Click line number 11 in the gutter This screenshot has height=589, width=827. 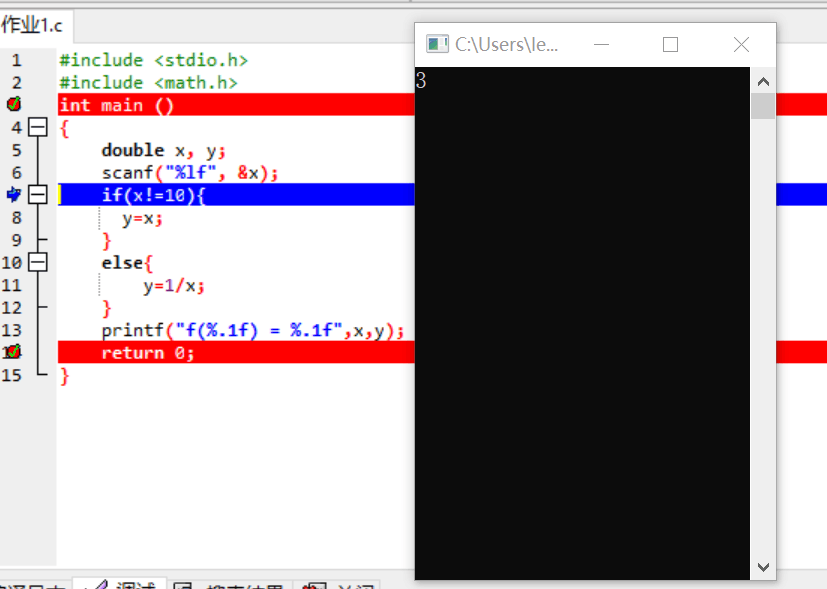11,285
